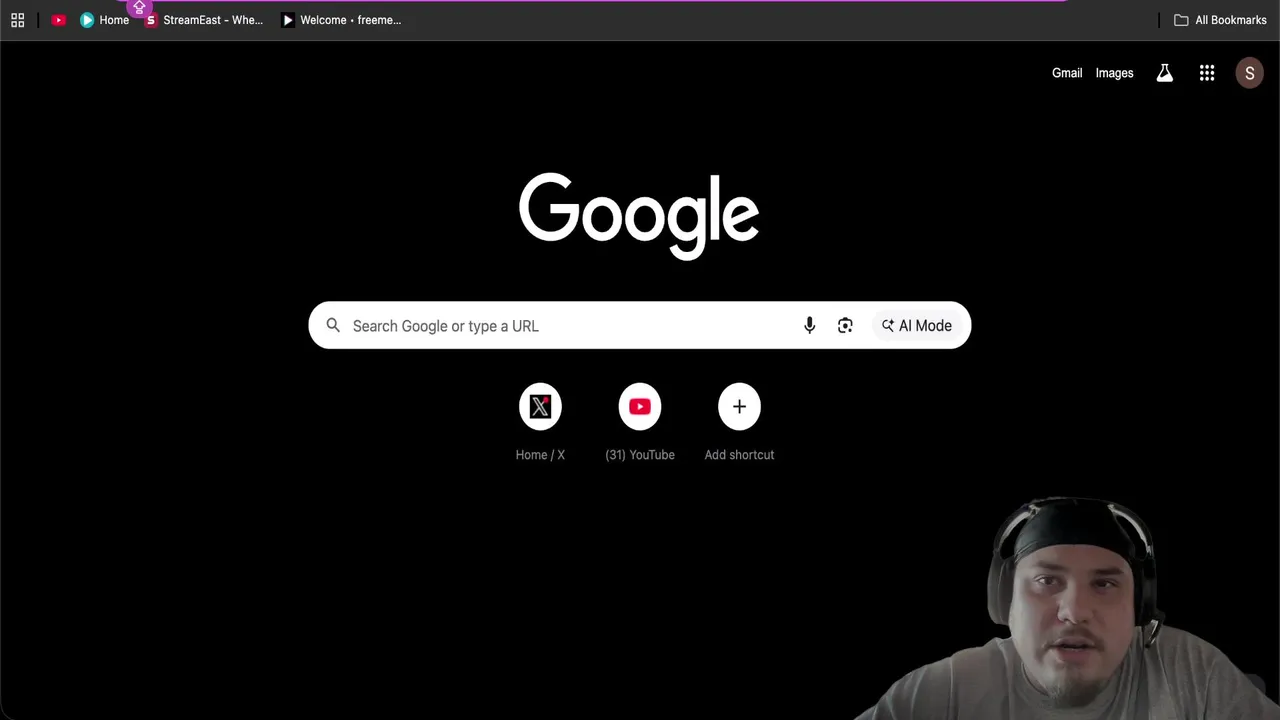Start voice search with microphone icon
The width and height of the screenshot is (1280, 720).
pos(809,326)
